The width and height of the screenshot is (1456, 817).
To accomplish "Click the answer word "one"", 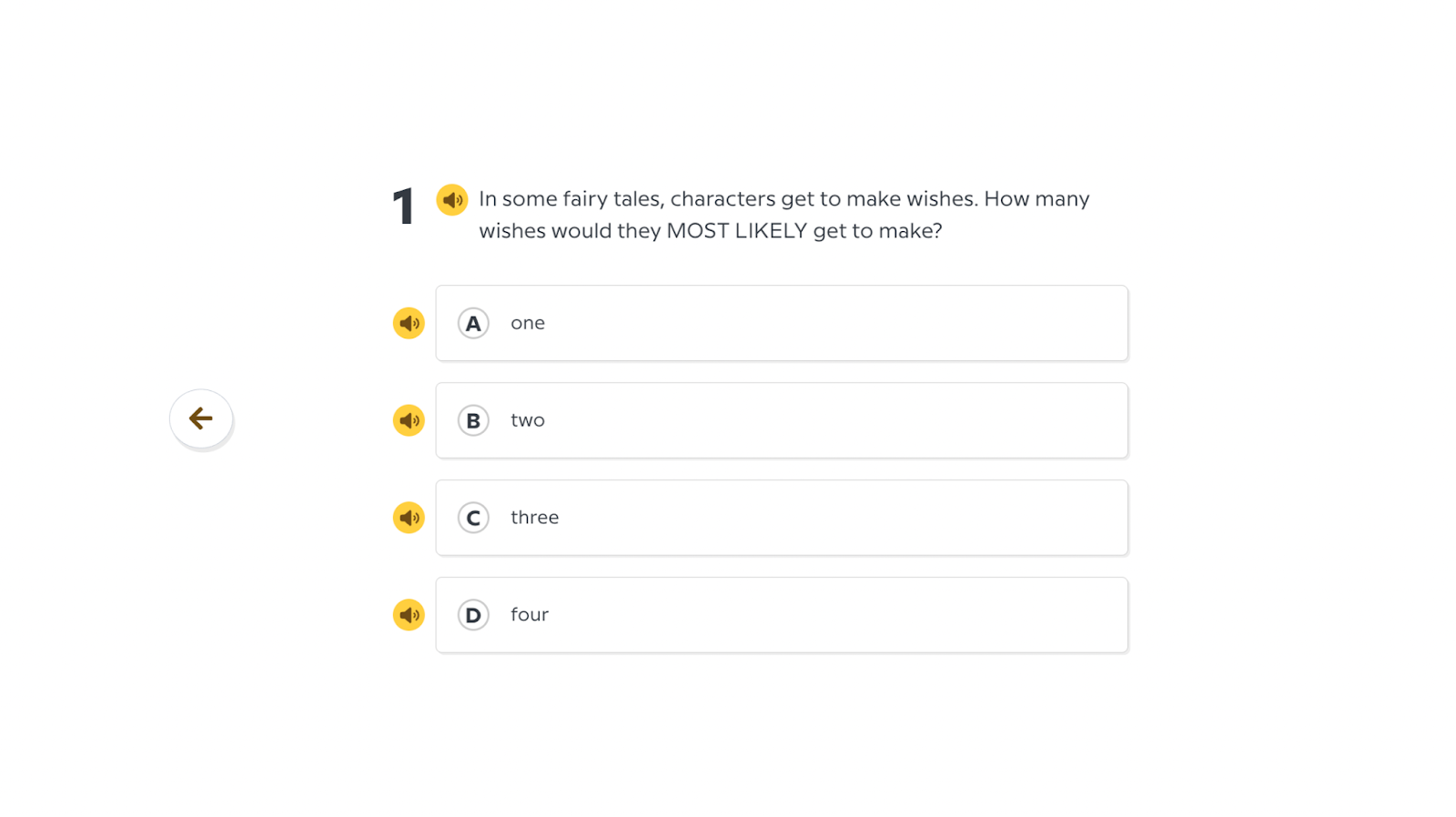I will pos(528,323).
